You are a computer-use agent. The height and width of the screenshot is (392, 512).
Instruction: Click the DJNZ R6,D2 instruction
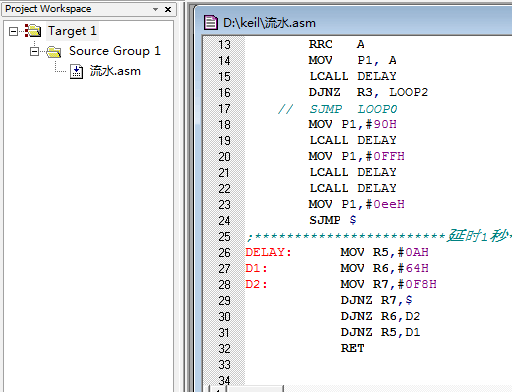coord(381,316)
